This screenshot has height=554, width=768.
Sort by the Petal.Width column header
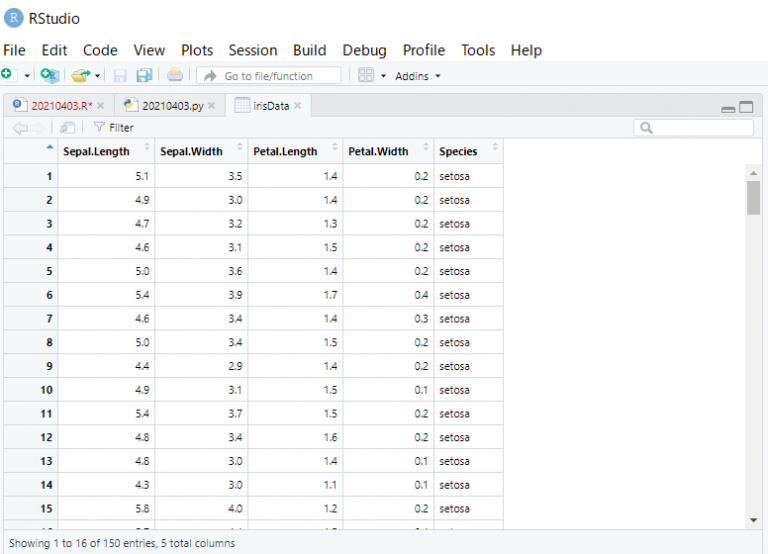tap(378, 151)
